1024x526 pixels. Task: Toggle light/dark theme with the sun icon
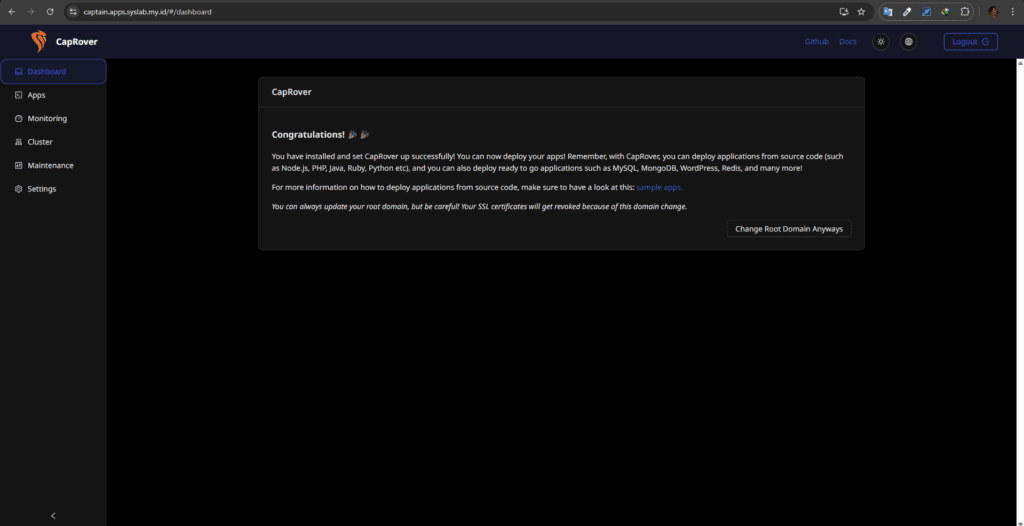tap(881, 42)
